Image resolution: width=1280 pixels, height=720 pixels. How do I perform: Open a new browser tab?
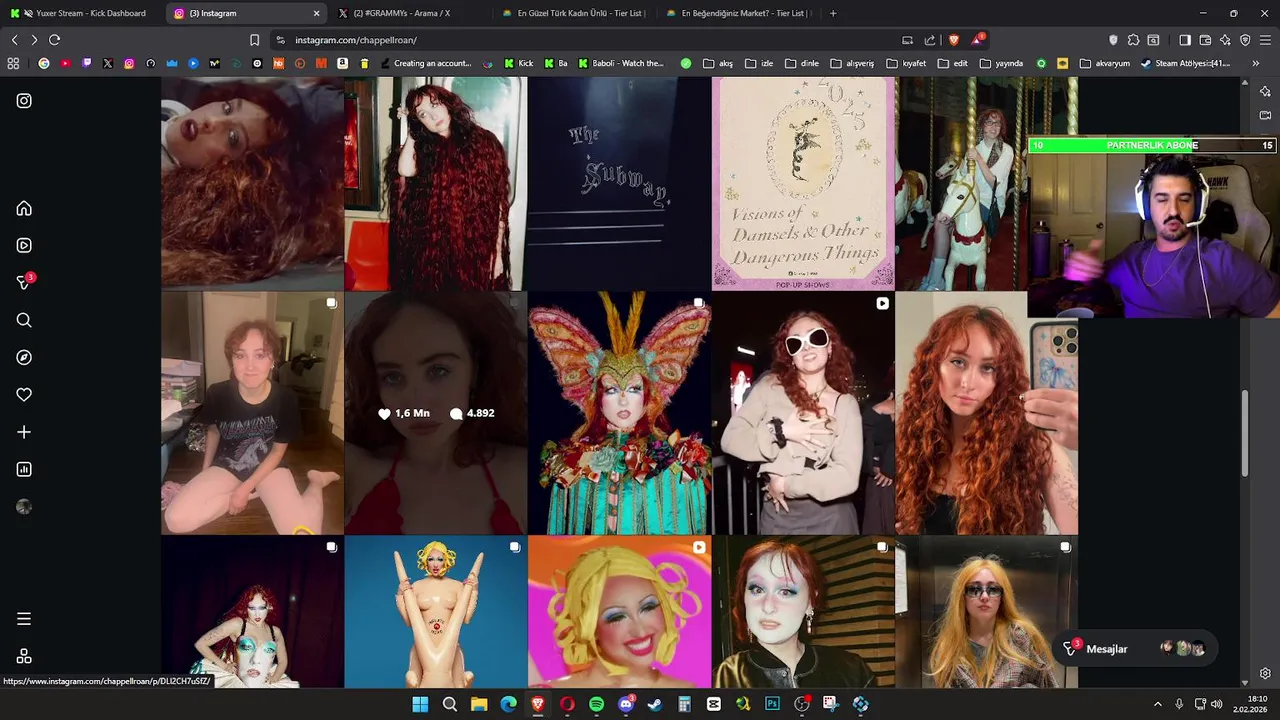point(833,13)
